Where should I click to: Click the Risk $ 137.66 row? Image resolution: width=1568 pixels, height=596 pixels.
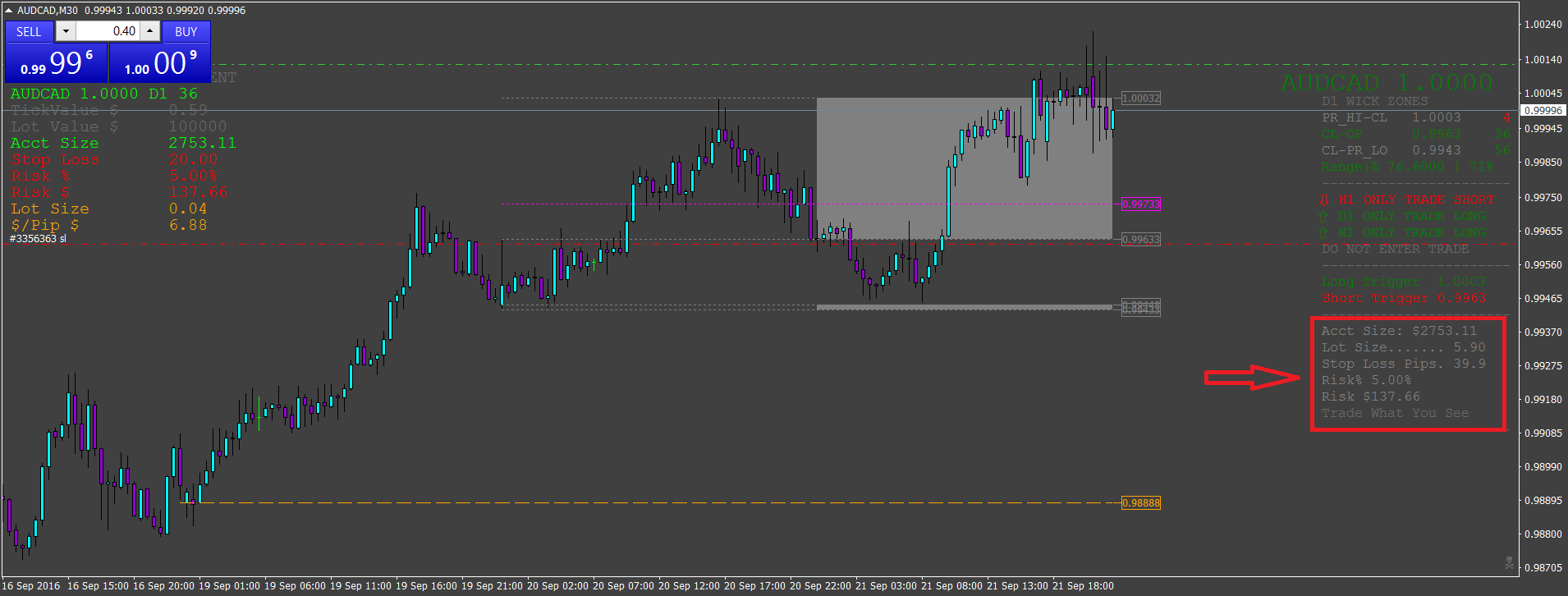point(118,192)
